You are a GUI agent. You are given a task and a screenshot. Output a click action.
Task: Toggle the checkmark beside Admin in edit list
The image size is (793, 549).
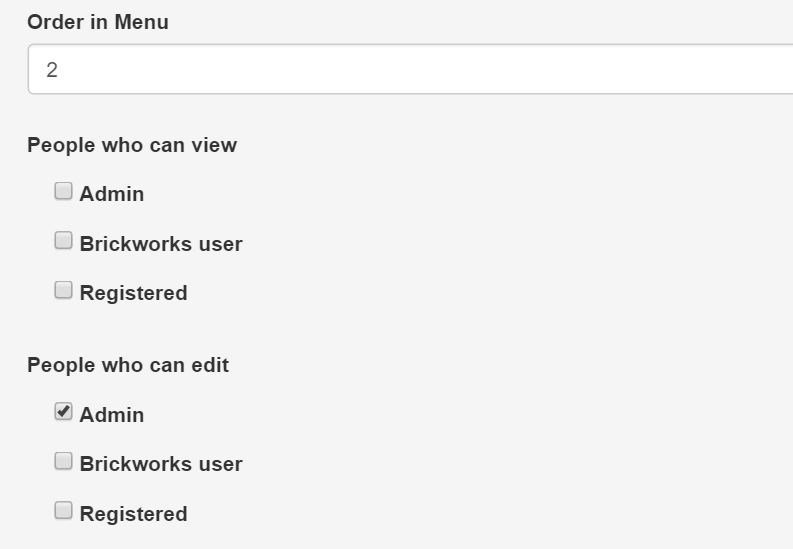click(x=63, y=411)
